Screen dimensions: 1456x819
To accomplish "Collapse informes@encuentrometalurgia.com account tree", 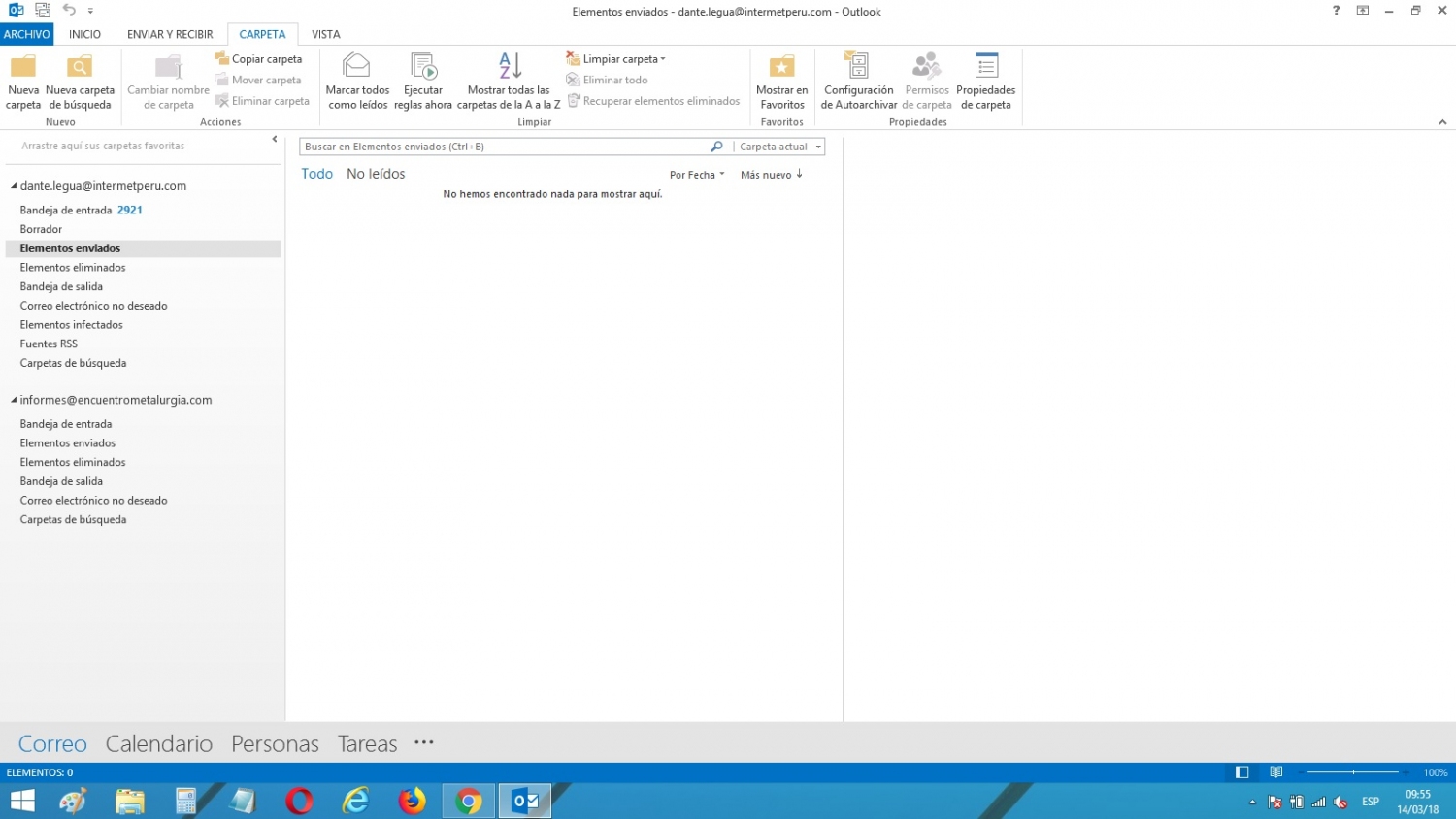I will tap(14, 400).
